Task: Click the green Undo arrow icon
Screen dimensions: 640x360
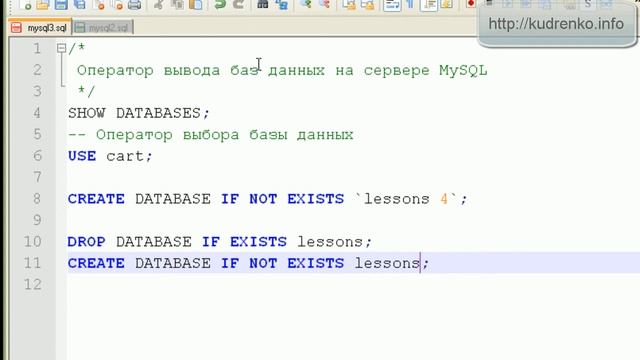Action: tap(220, 5)
